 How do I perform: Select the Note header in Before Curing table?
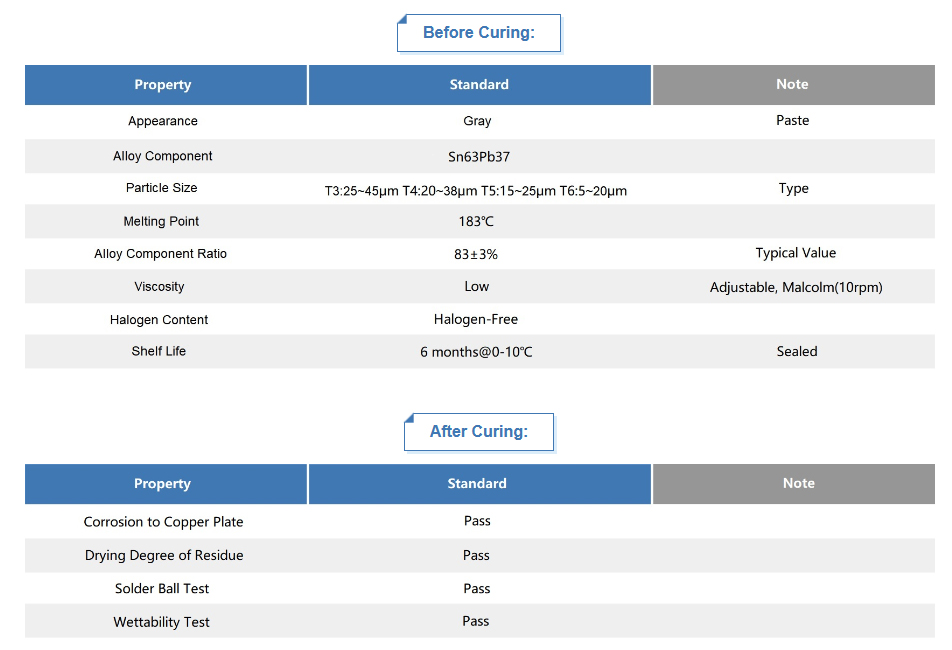tap(794, 85)
